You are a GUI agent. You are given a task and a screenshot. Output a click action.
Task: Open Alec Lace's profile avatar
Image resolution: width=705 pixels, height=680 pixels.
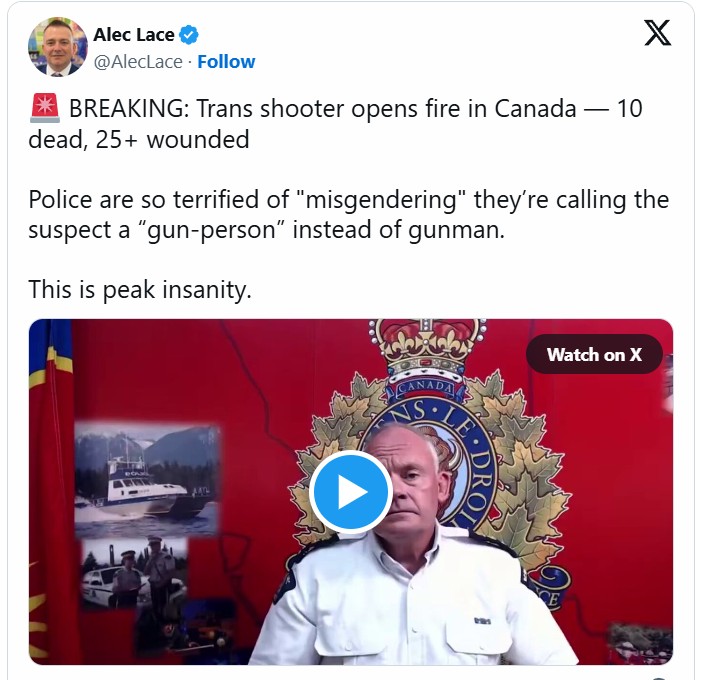tap(58, 47)
